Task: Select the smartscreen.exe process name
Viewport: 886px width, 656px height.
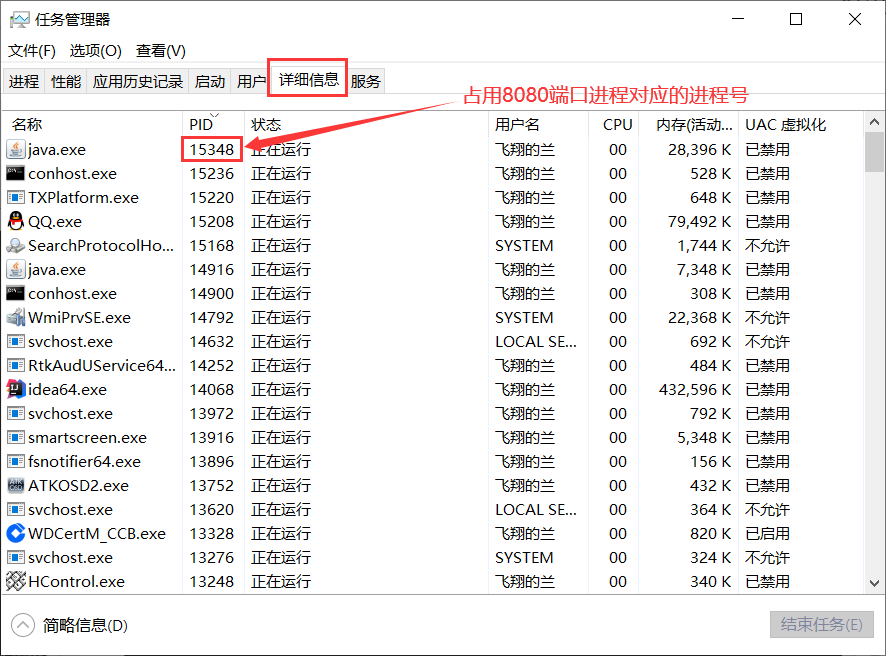Action: (88, 437)
